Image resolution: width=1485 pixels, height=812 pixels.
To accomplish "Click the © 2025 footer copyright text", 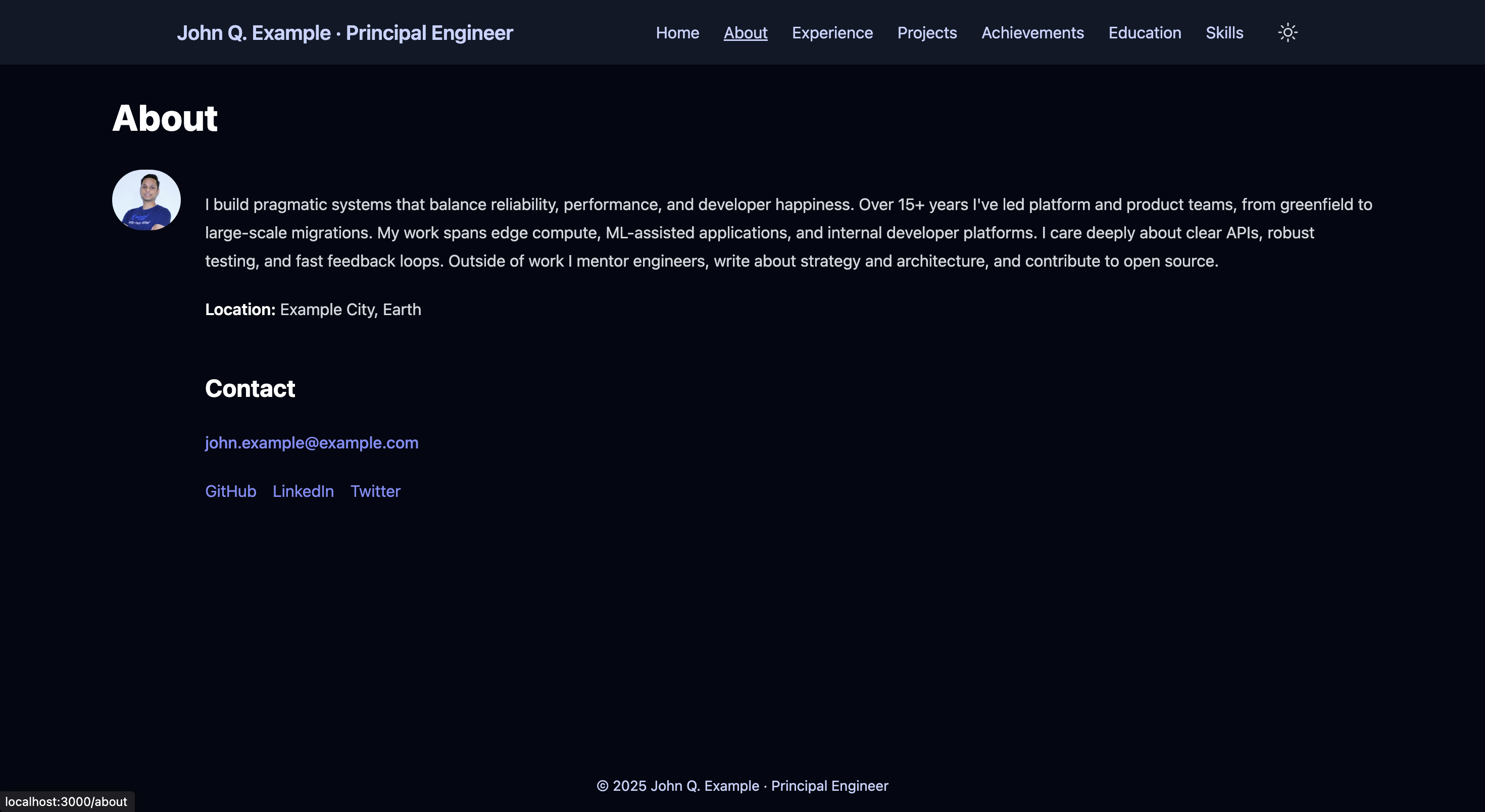I will [x=742, y=786].
